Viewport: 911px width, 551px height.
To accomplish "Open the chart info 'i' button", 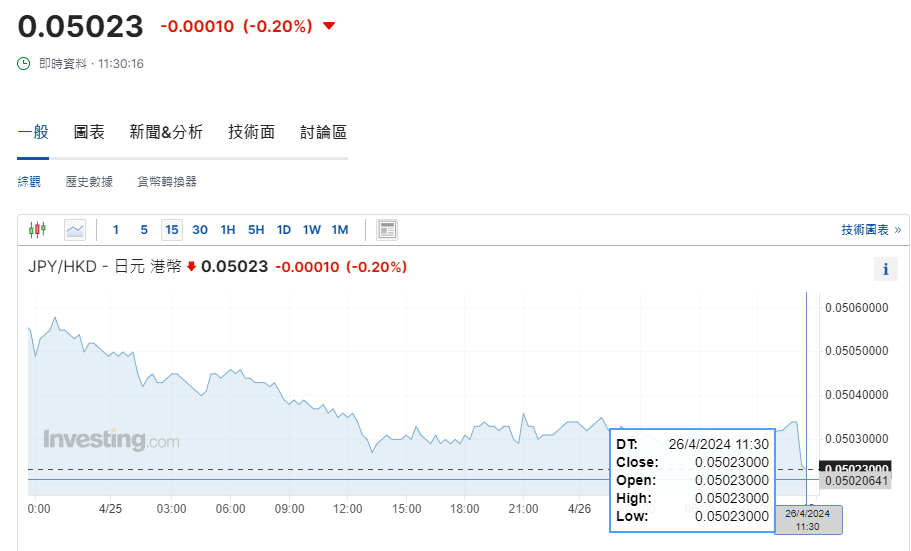I will (x=885, y=269).
